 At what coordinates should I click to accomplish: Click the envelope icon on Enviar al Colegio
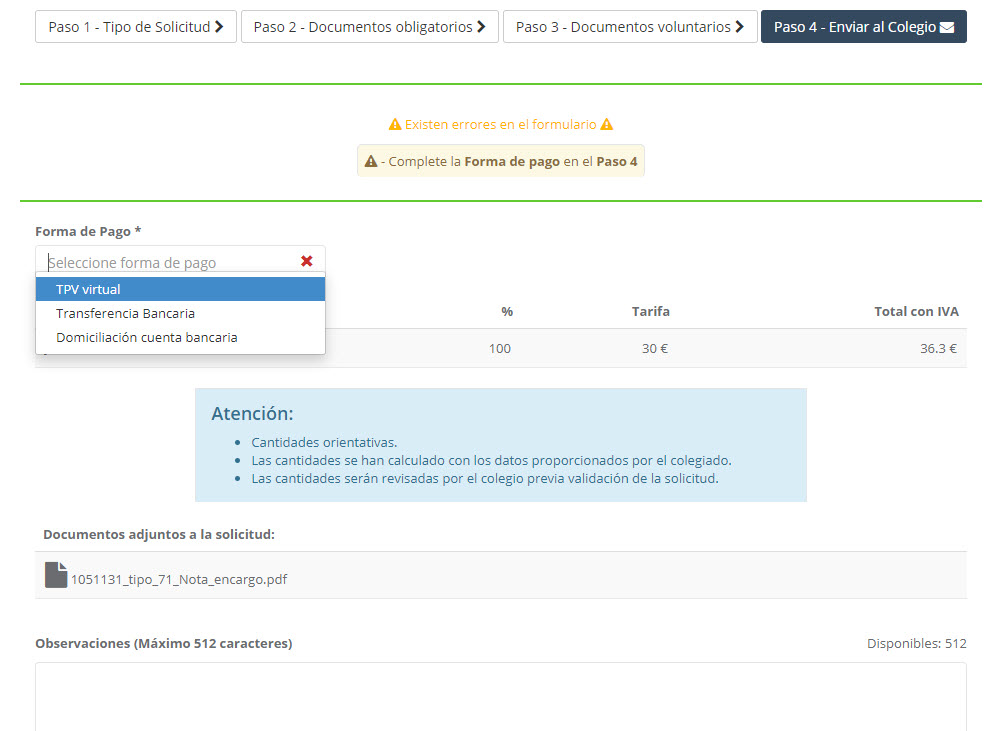pos(947,27)
